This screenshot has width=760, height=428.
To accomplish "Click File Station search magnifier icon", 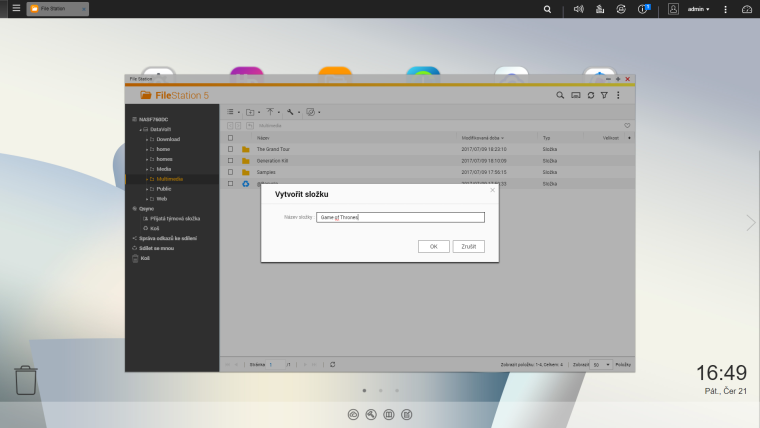I will (x=560, y=95).
